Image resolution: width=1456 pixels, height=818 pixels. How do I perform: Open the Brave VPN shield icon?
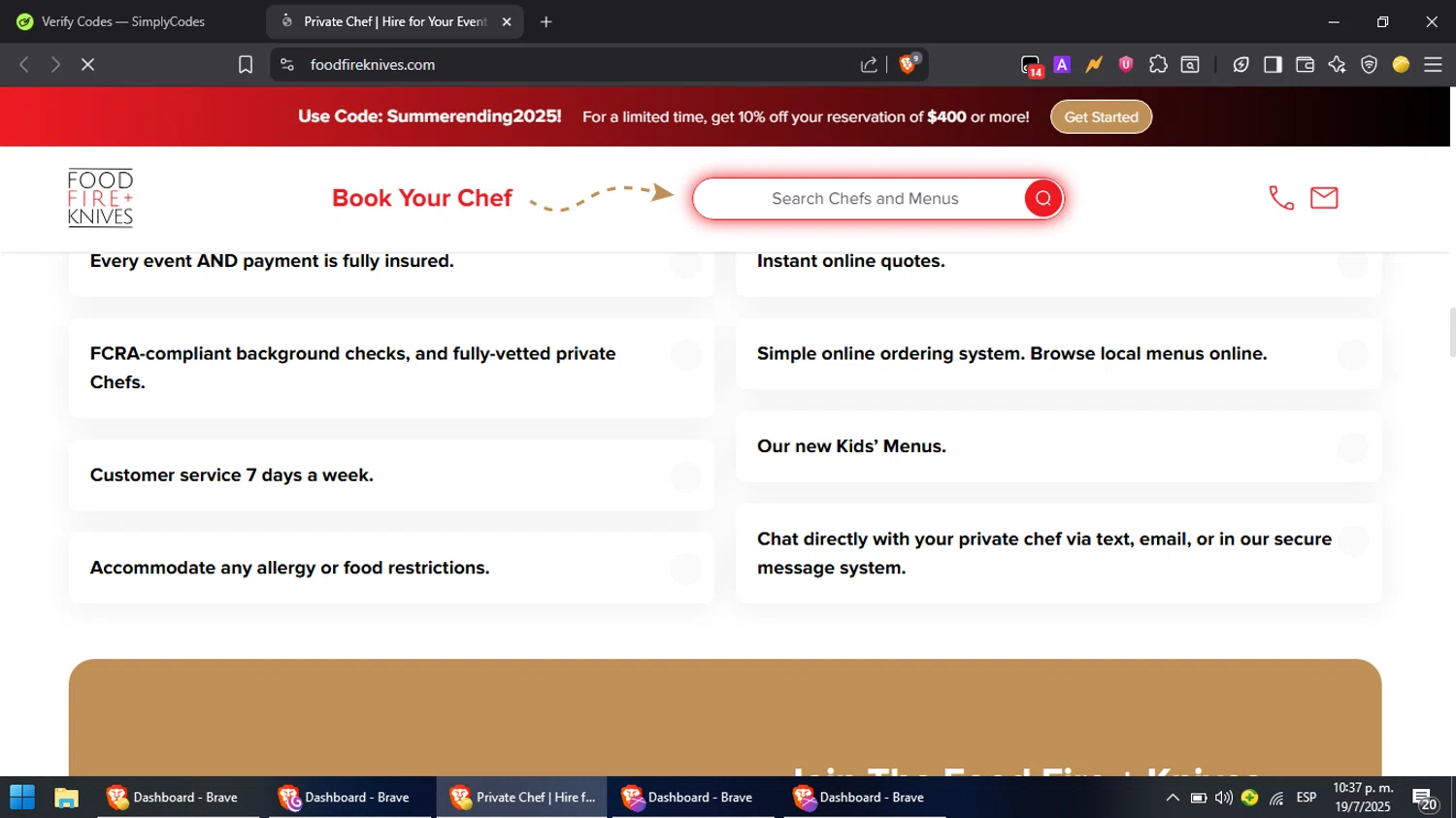(1369, 64)
